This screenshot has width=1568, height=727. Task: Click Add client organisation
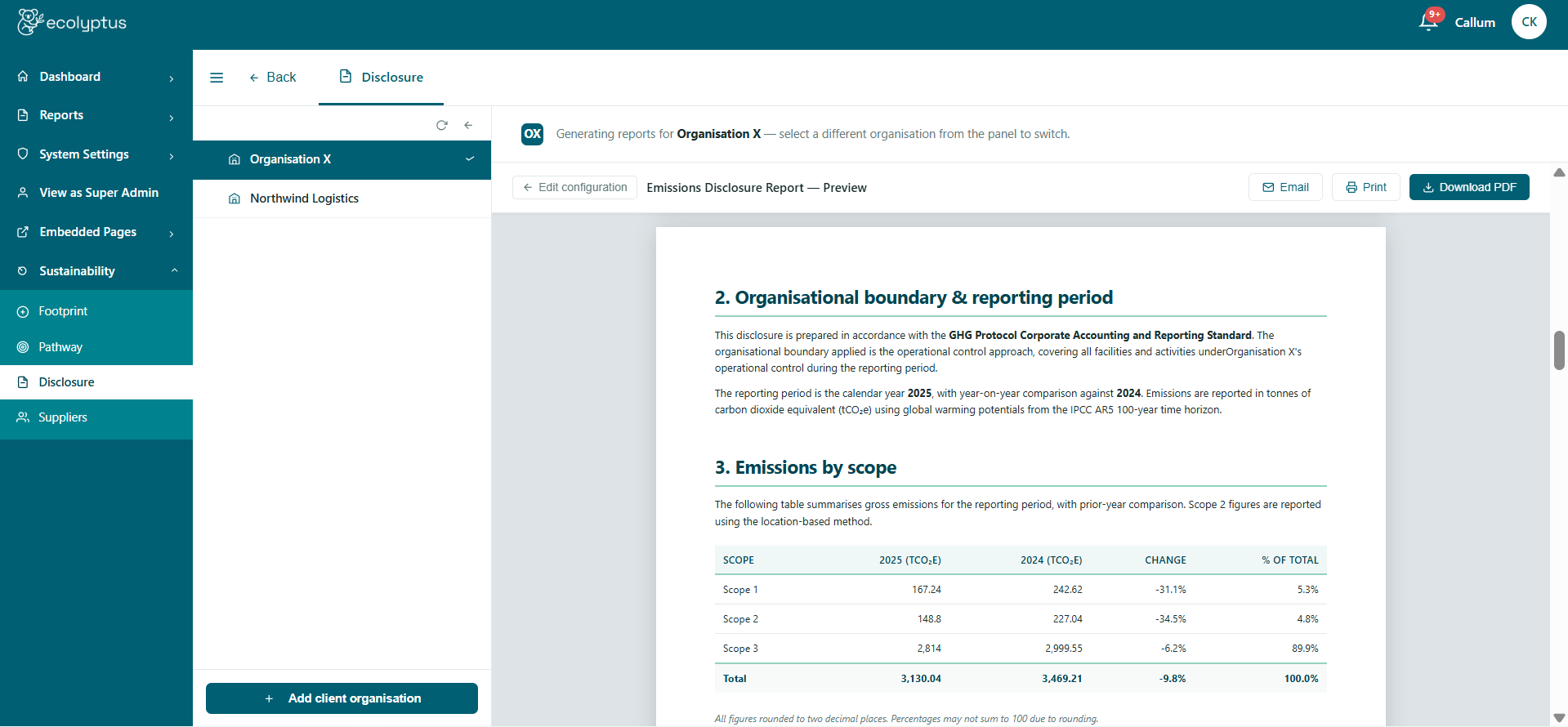[x=342, y=698]
